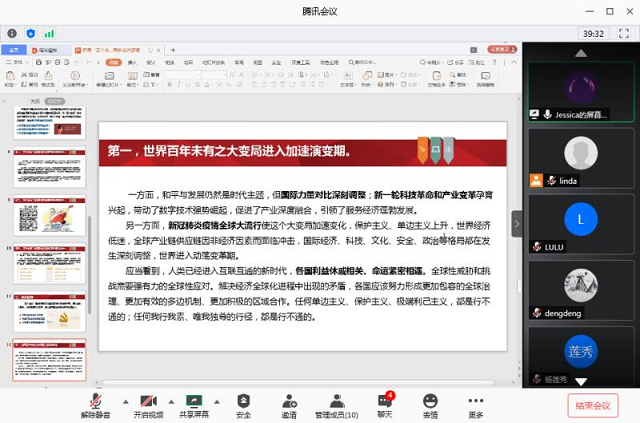
Task: Open the manage members (管理成员) panel
Action: pyautogui.click(x=336, y=400)
